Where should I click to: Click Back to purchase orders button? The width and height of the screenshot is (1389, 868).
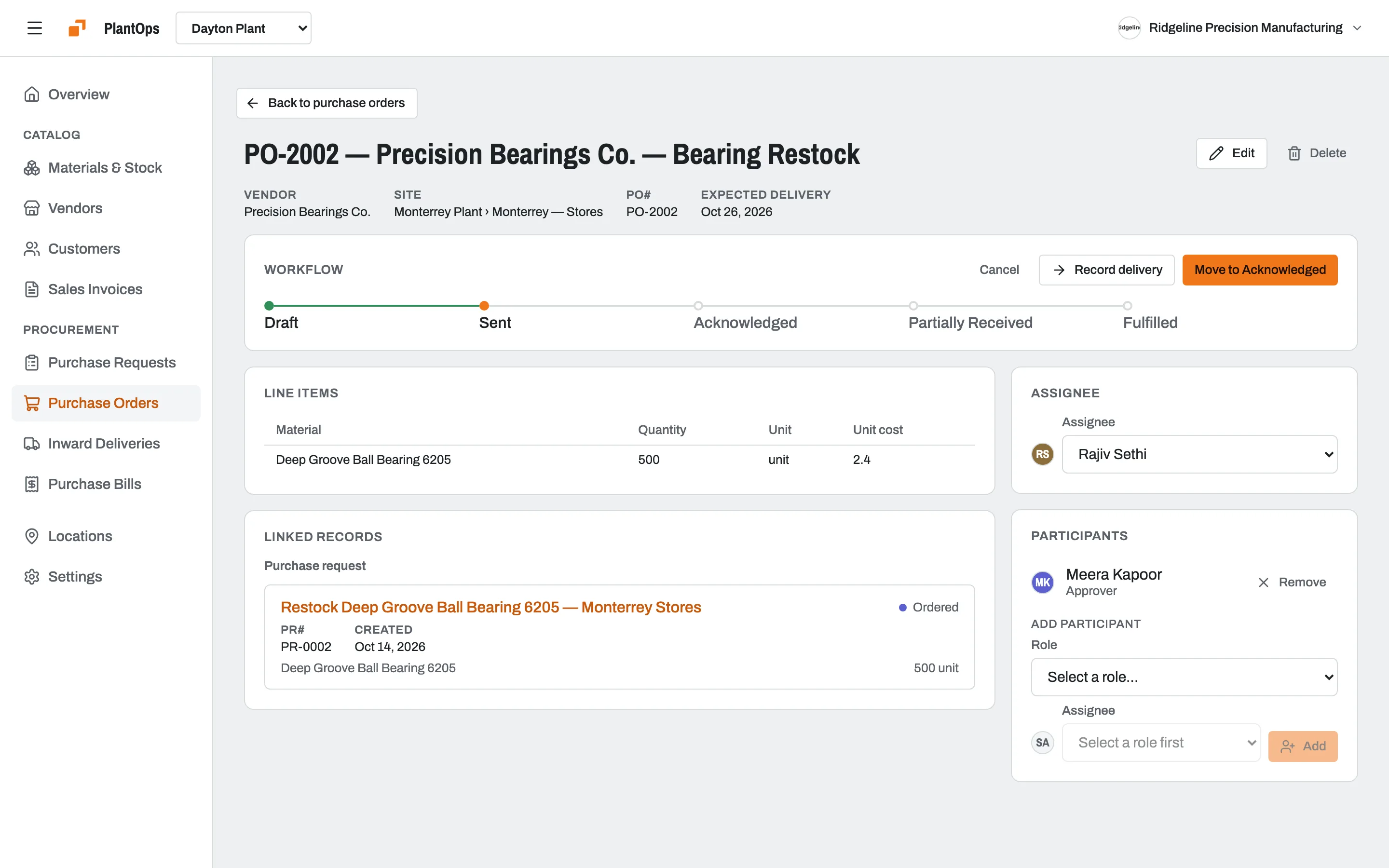pos(327,103)
